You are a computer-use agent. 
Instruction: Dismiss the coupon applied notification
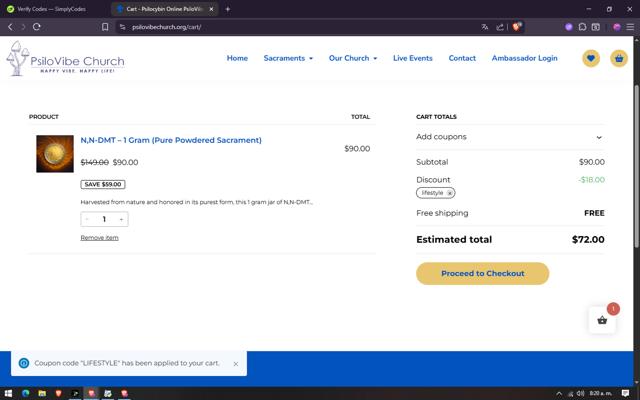click(236, 364)
